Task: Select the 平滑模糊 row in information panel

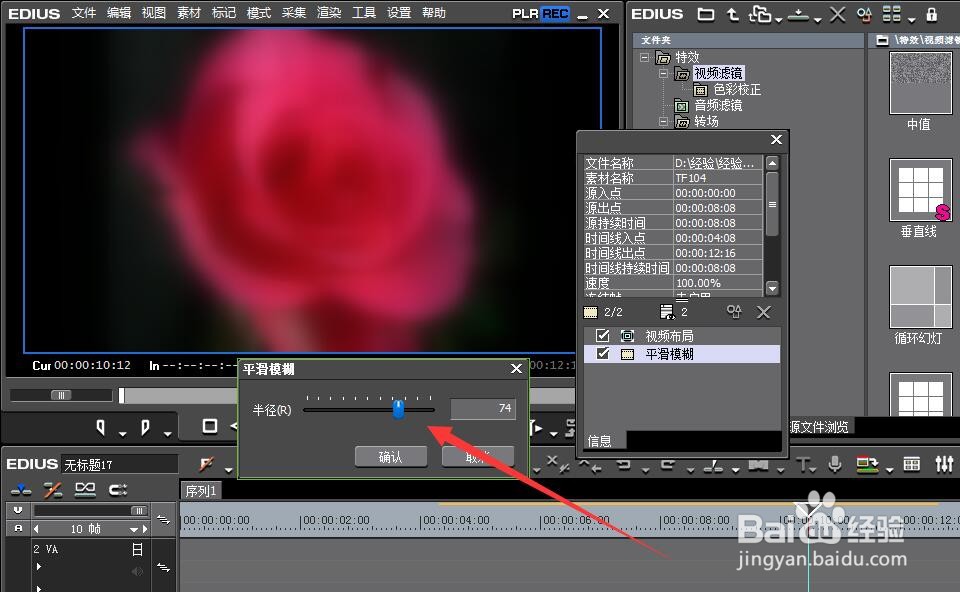Action: [682, 354]
